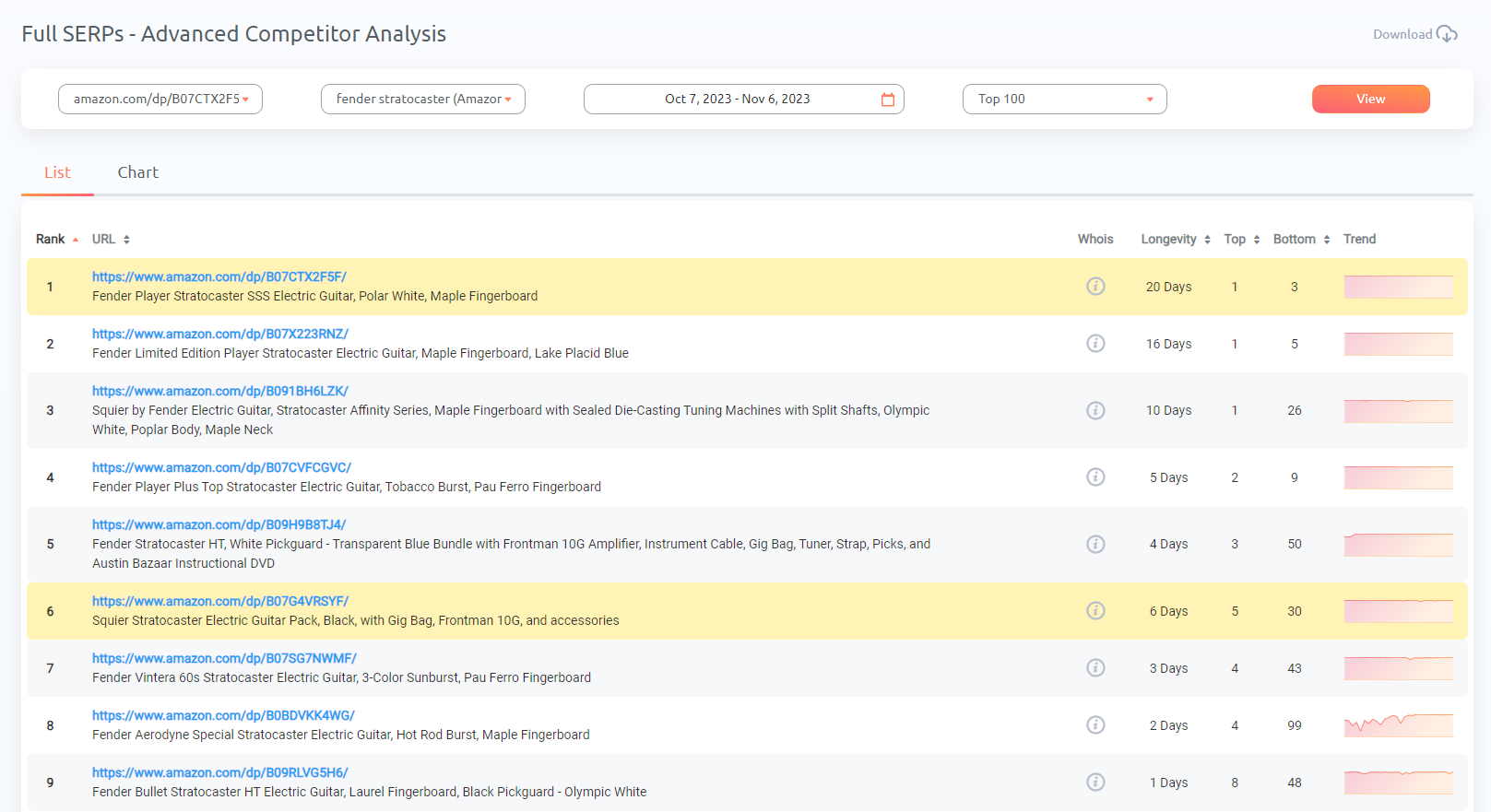This screenshot has width=1491, height=812.
Task: Click '10 Days' longevity value
Action: tap(1168, 410)
